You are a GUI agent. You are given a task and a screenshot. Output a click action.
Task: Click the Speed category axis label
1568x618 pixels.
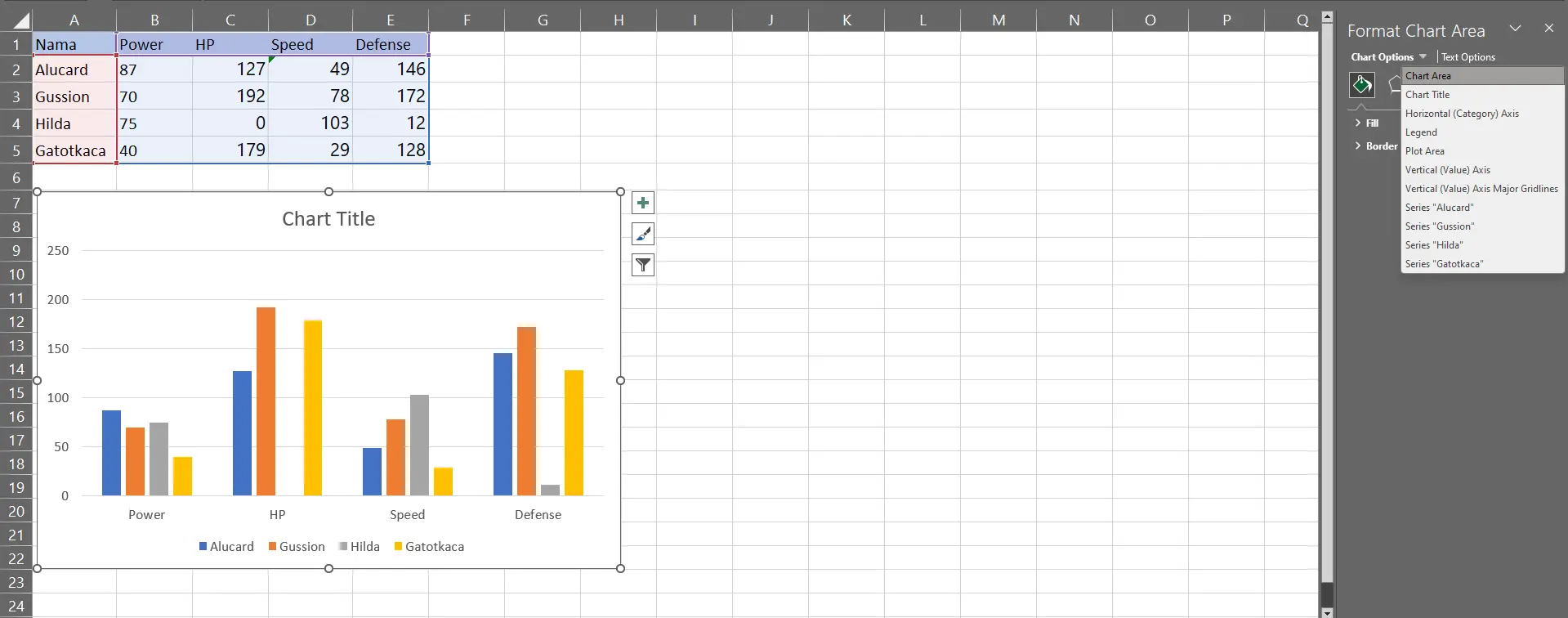(x=407, y=514)
